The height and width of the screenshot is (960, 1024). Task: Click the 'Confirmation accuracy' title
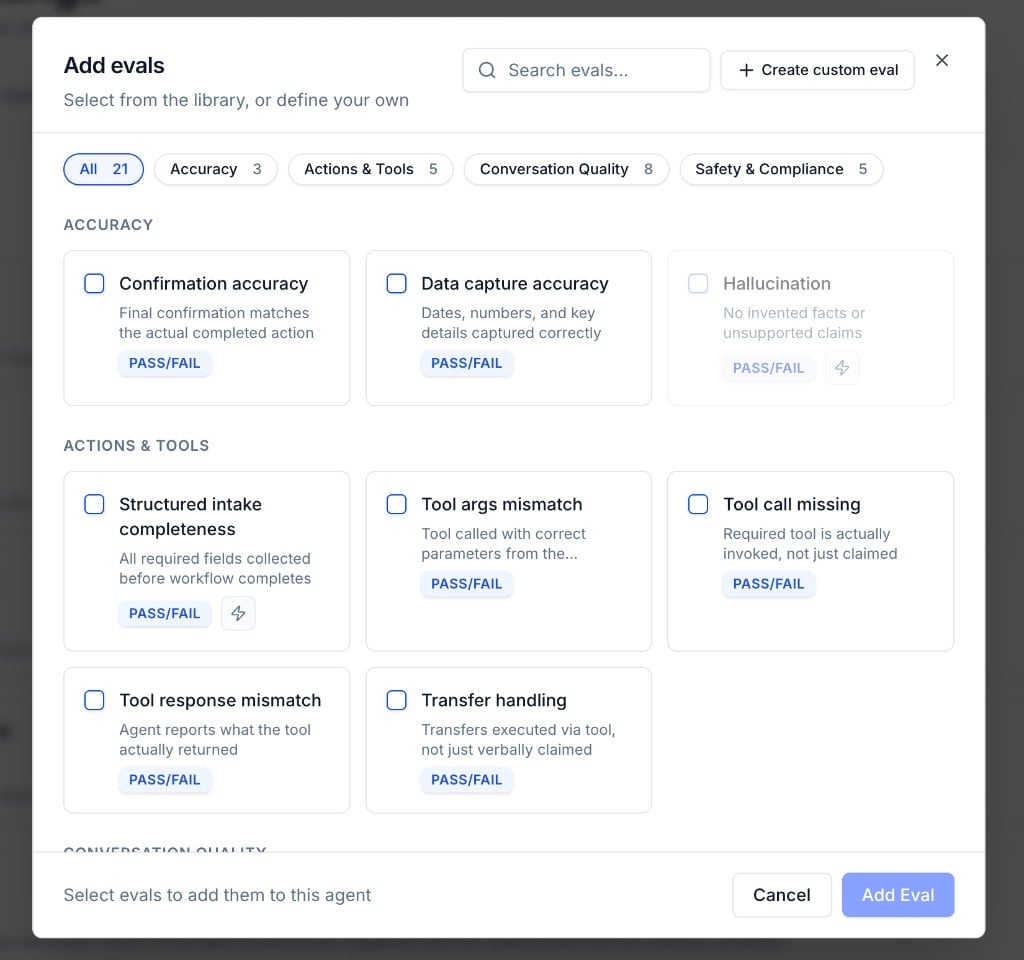[214, 283]
